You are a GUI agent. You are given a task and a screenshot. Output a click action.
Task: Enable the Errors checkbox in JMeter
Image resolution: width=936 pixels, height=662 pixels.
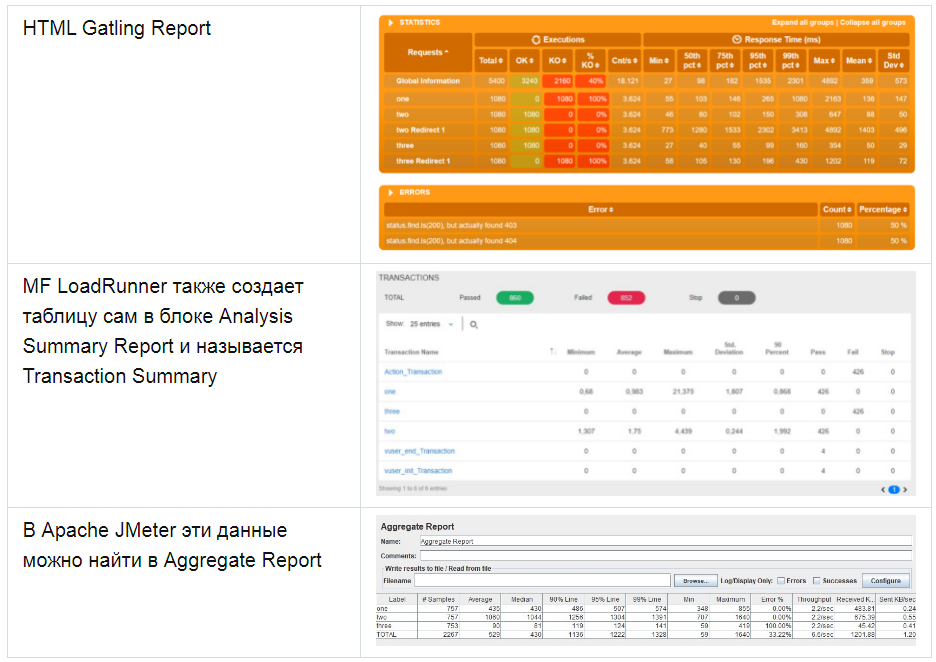[781, 581]
